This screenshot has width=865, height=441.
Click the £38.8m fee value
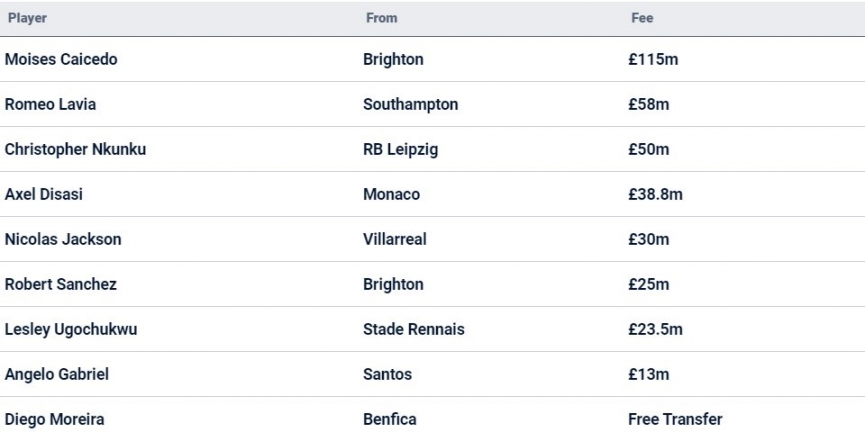(655, 195)
